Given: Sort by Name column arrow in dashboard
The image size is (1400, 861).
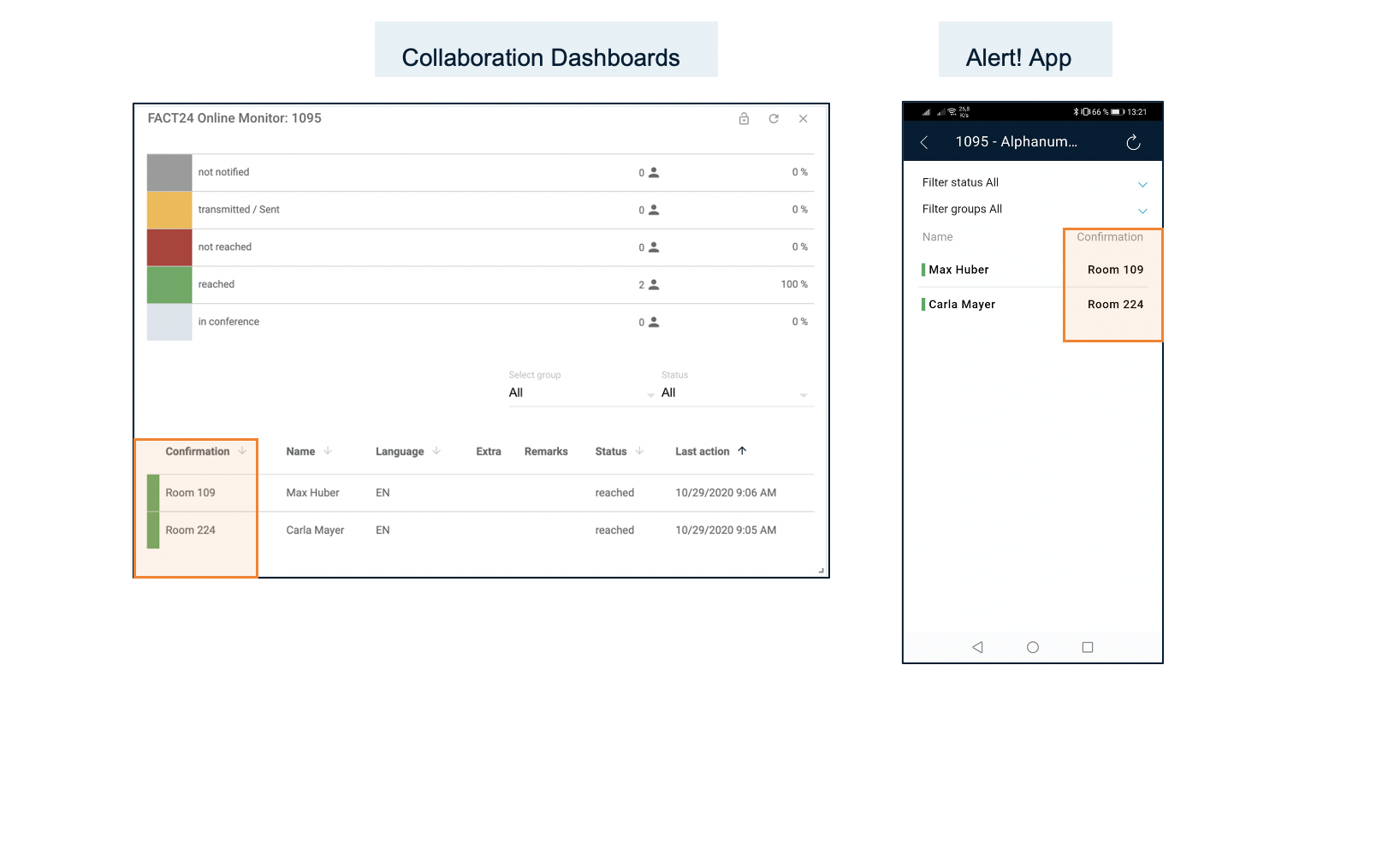Looking at the screenshot, I should pyautogui.click(x=328, y=451).
